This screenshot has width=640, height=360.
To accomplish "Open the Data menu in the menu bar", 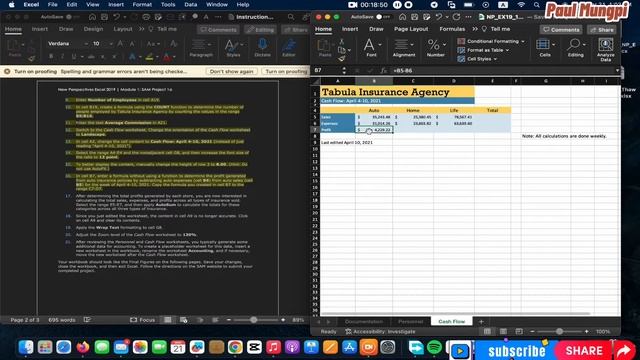I will pos(190,4).
